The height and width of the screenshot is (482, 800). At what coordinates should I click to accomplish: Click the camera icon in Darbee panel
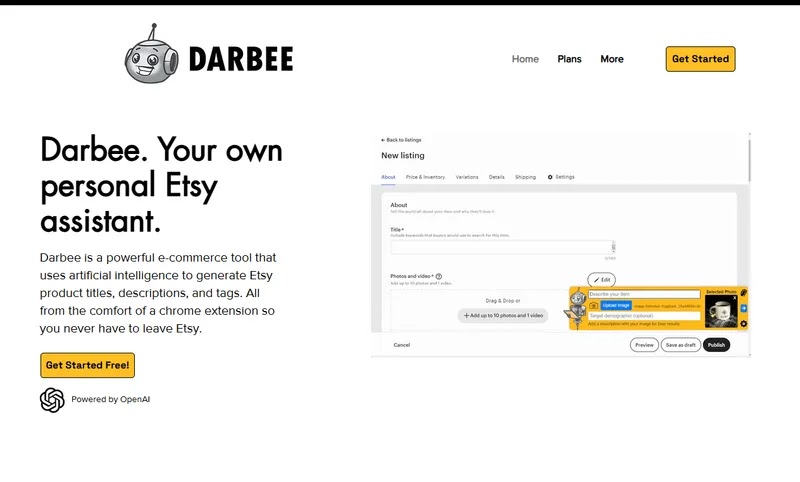click(x=593, y=306)
